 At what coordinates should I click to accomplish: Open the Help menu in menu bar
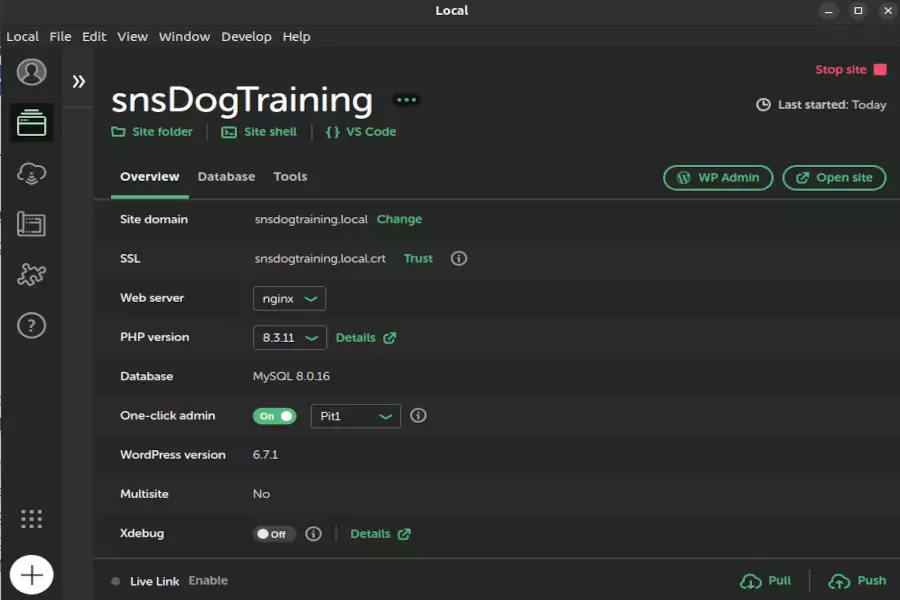tap(296, 37)
